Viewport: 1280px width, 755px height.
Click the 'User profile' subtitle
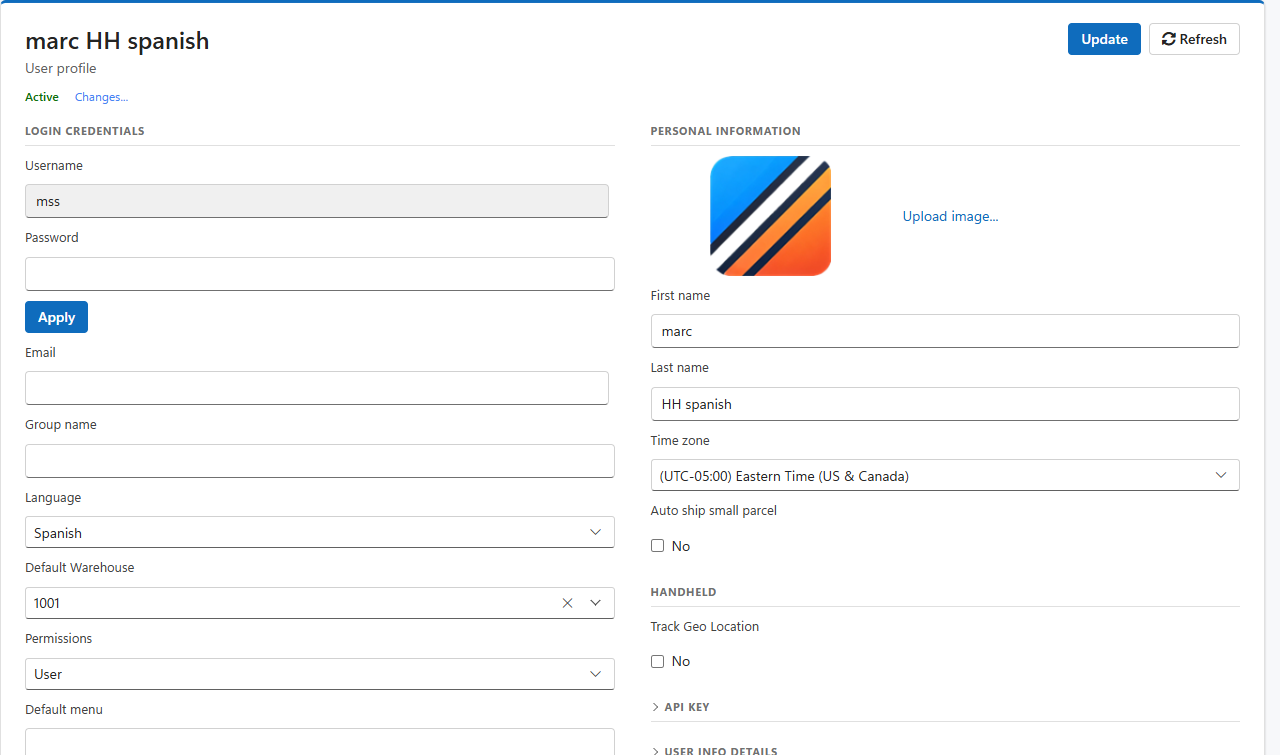coord(61,69)
